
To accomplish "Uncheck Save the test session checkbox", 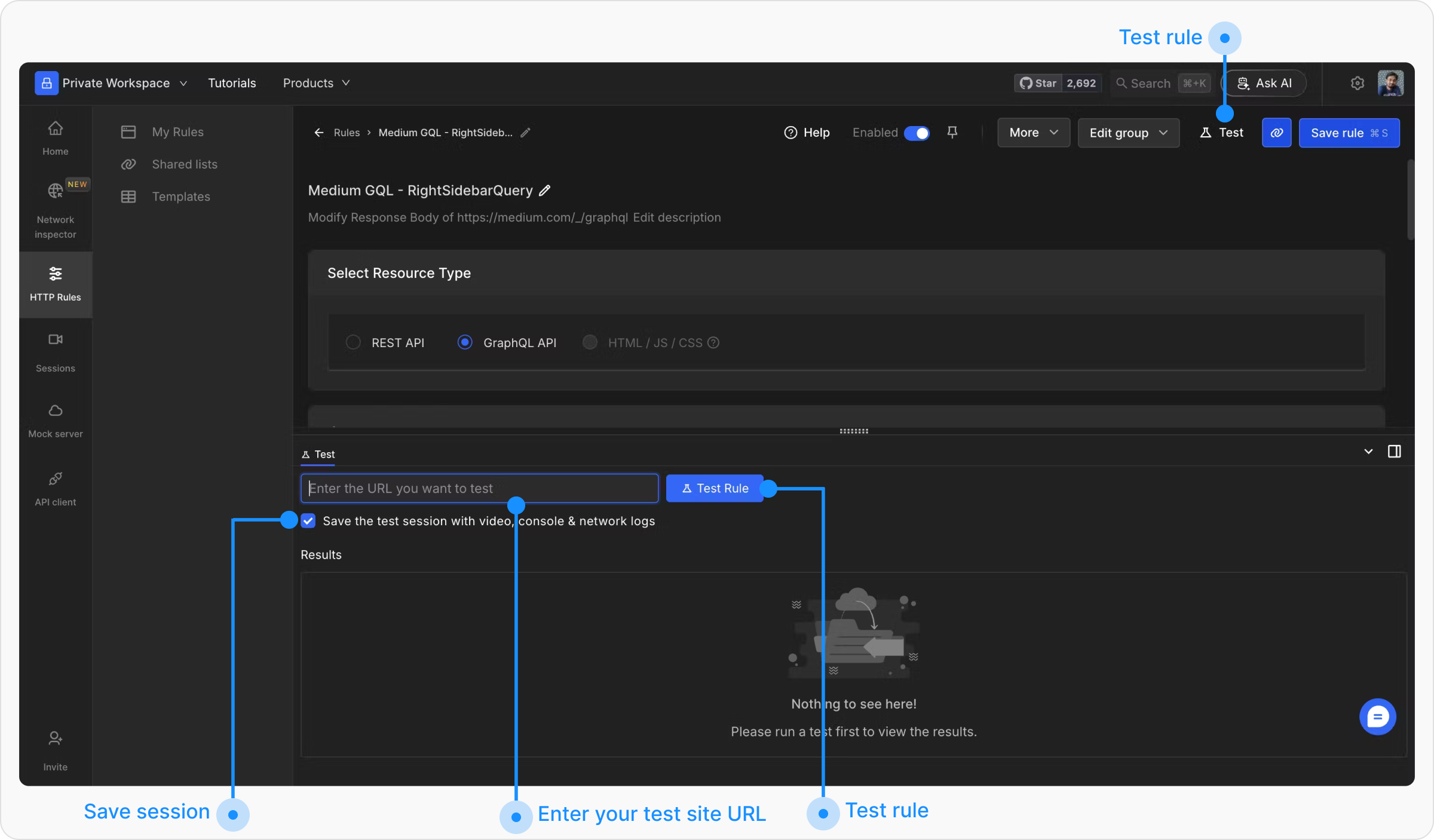I will [x=308, y=521].
